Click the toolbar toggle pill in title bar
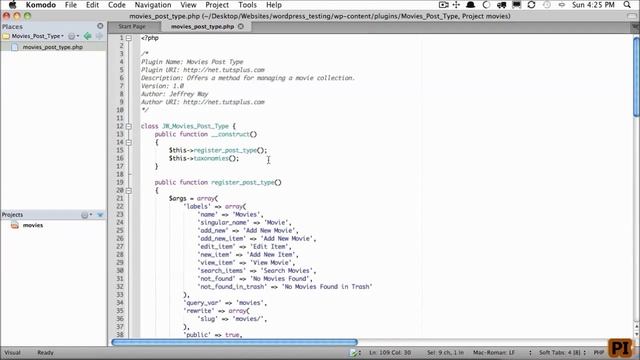640x360 pixels. pyautogui.click(x=632, y=16)
